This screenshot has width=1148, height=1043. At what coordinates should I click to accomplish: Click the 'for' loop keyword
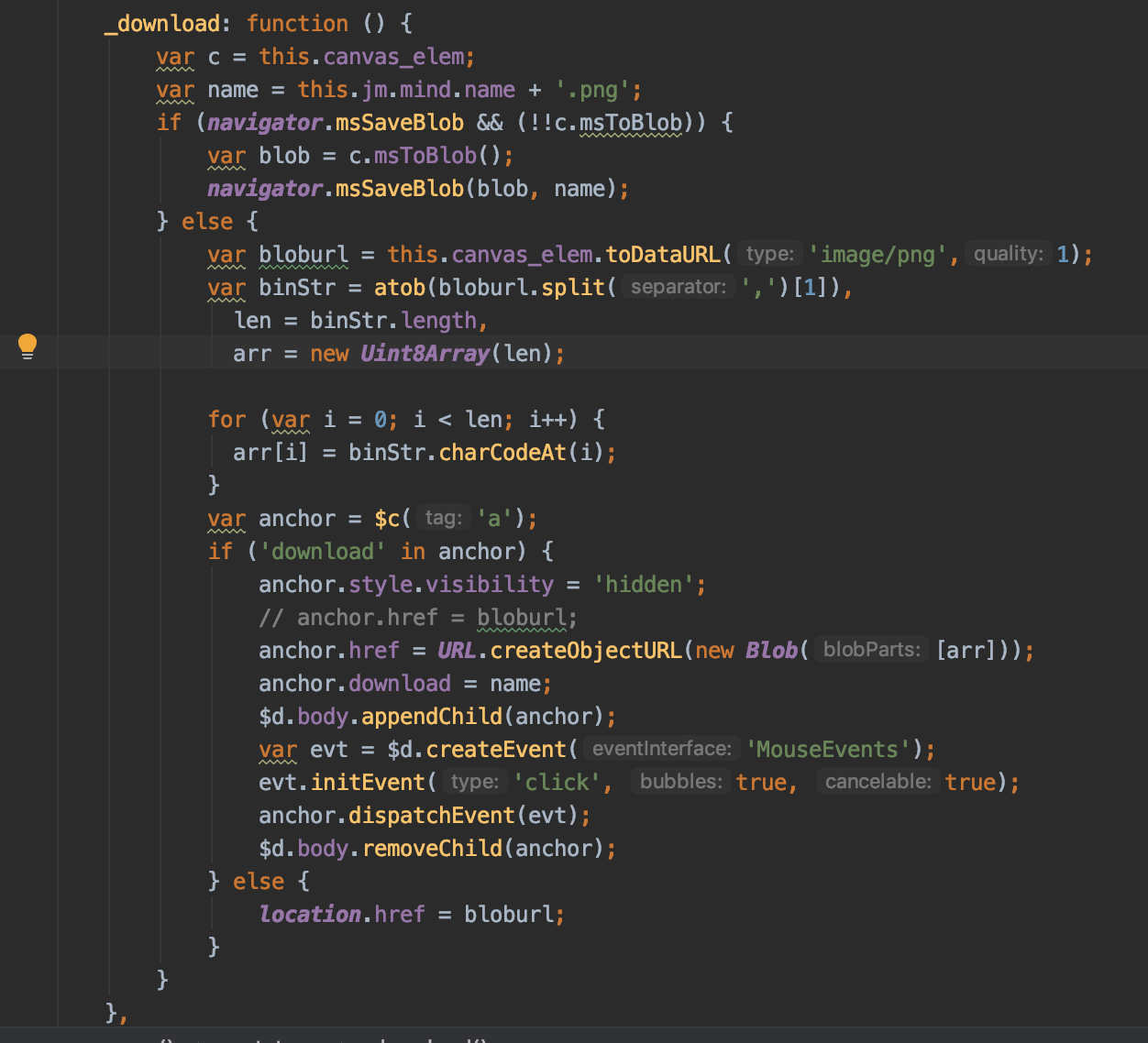click(226, 420)
